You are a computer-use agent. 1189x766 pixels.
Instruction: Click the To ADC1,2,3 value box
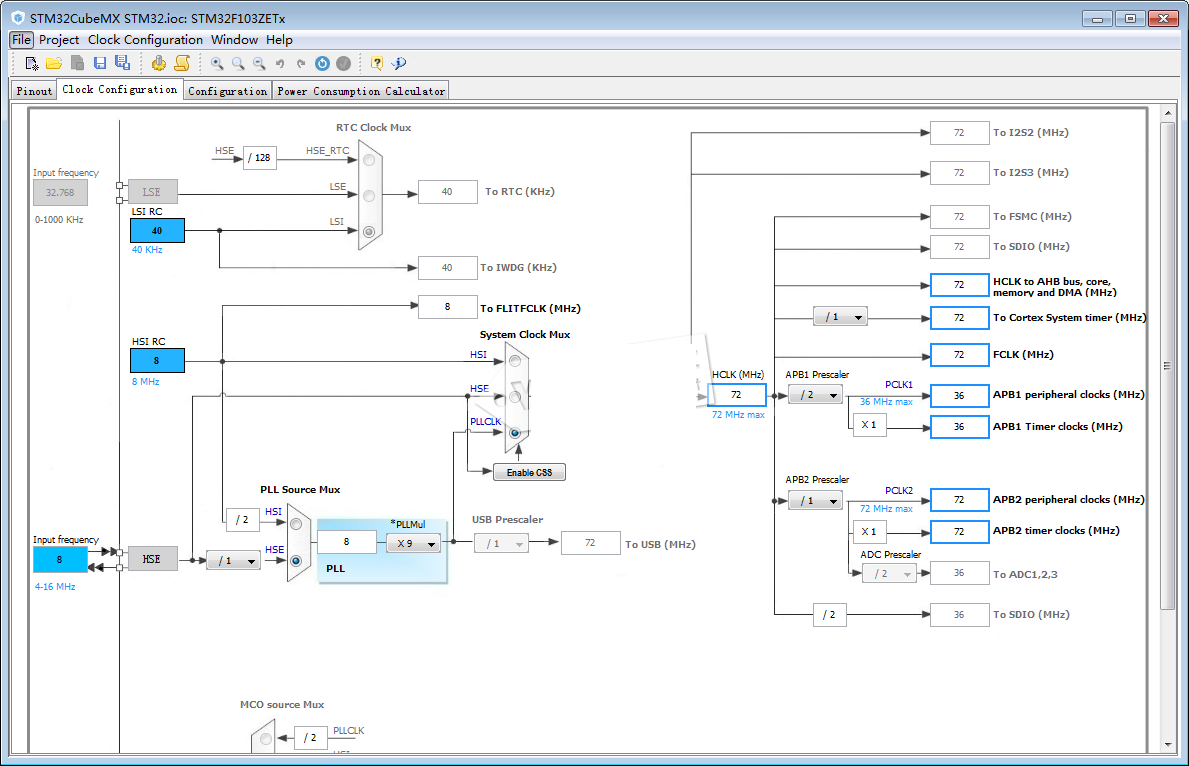coord(959,573)
